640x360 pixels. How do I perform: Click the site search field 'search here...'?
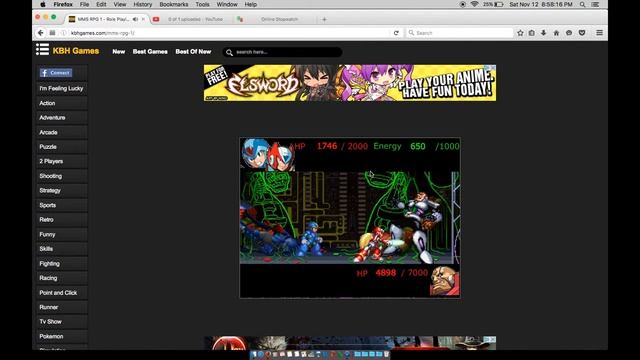[282, 52]
